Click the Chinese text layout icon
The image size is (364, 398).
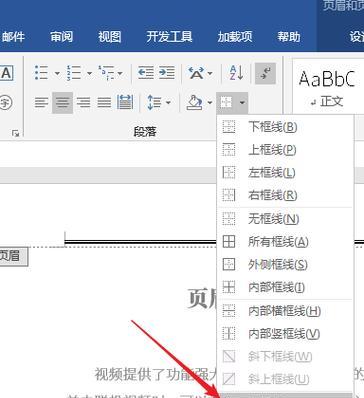pyautogui.click(x=196, y=73)
